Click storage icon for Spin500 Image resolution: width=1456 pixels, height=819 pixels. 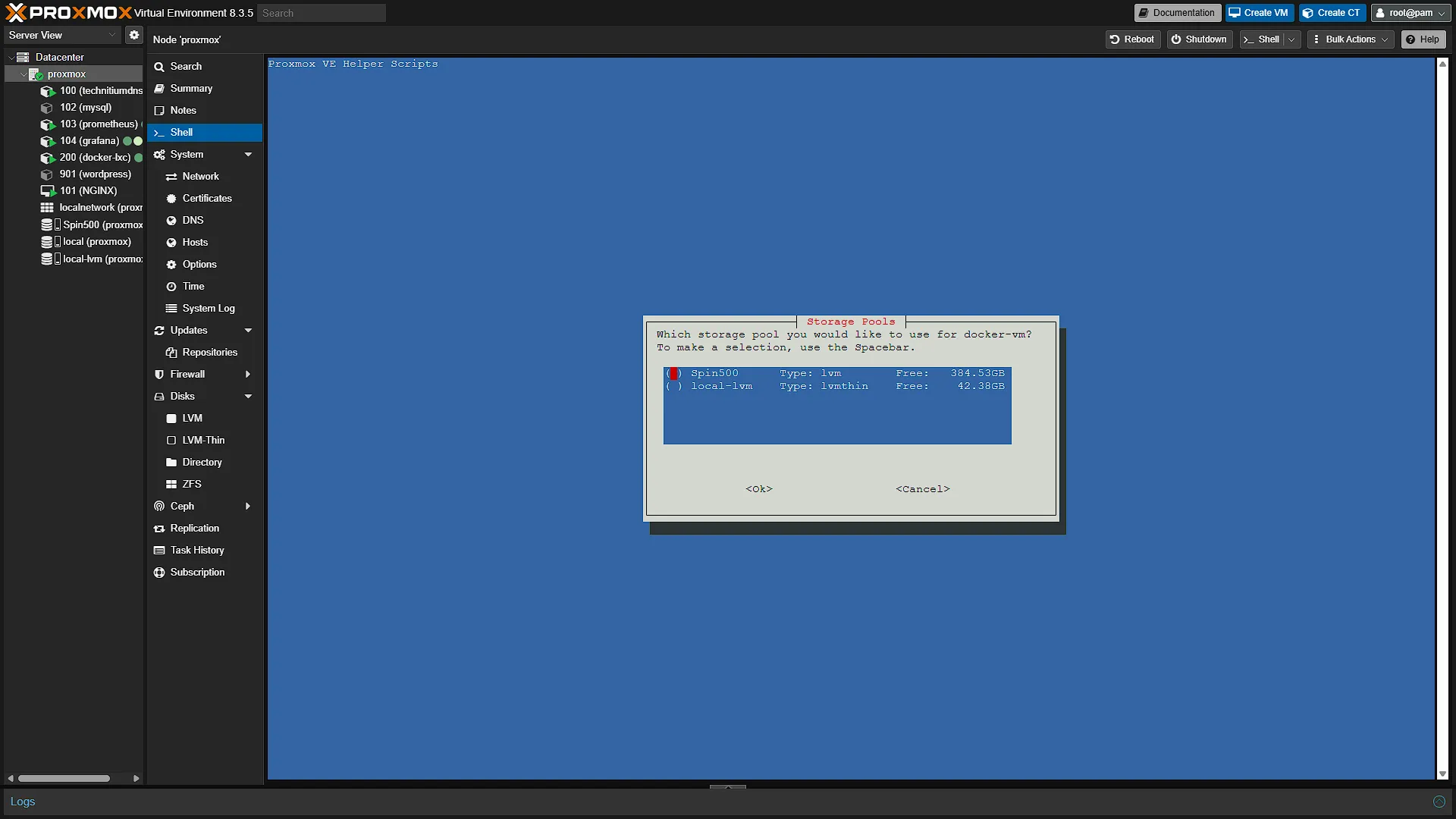50,224
